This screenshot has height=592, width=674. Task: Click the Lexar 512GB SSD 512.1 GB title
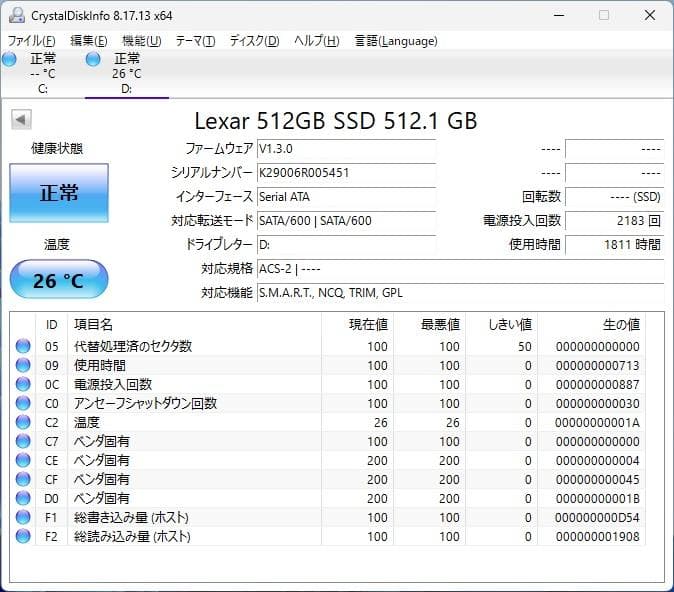pos(336,120)
